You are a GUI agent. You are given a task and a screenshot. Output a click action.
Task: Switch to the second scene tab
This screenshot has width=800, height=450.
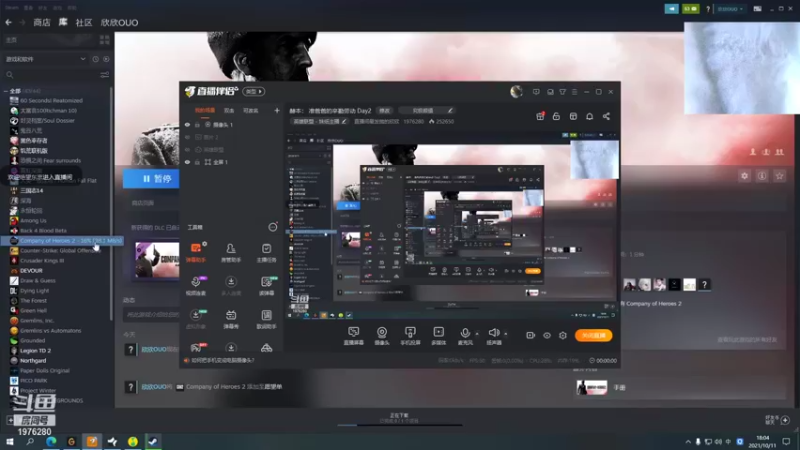coord(229,110)
